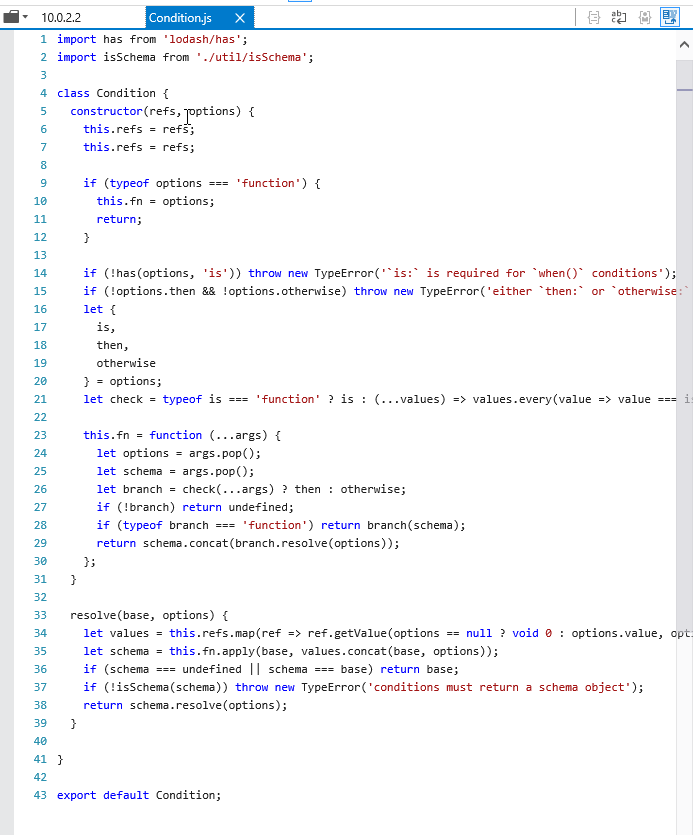Toggle the highlighted source maps icon
Image resolution: width=693 pixels, height=835 pixels.
670,17
